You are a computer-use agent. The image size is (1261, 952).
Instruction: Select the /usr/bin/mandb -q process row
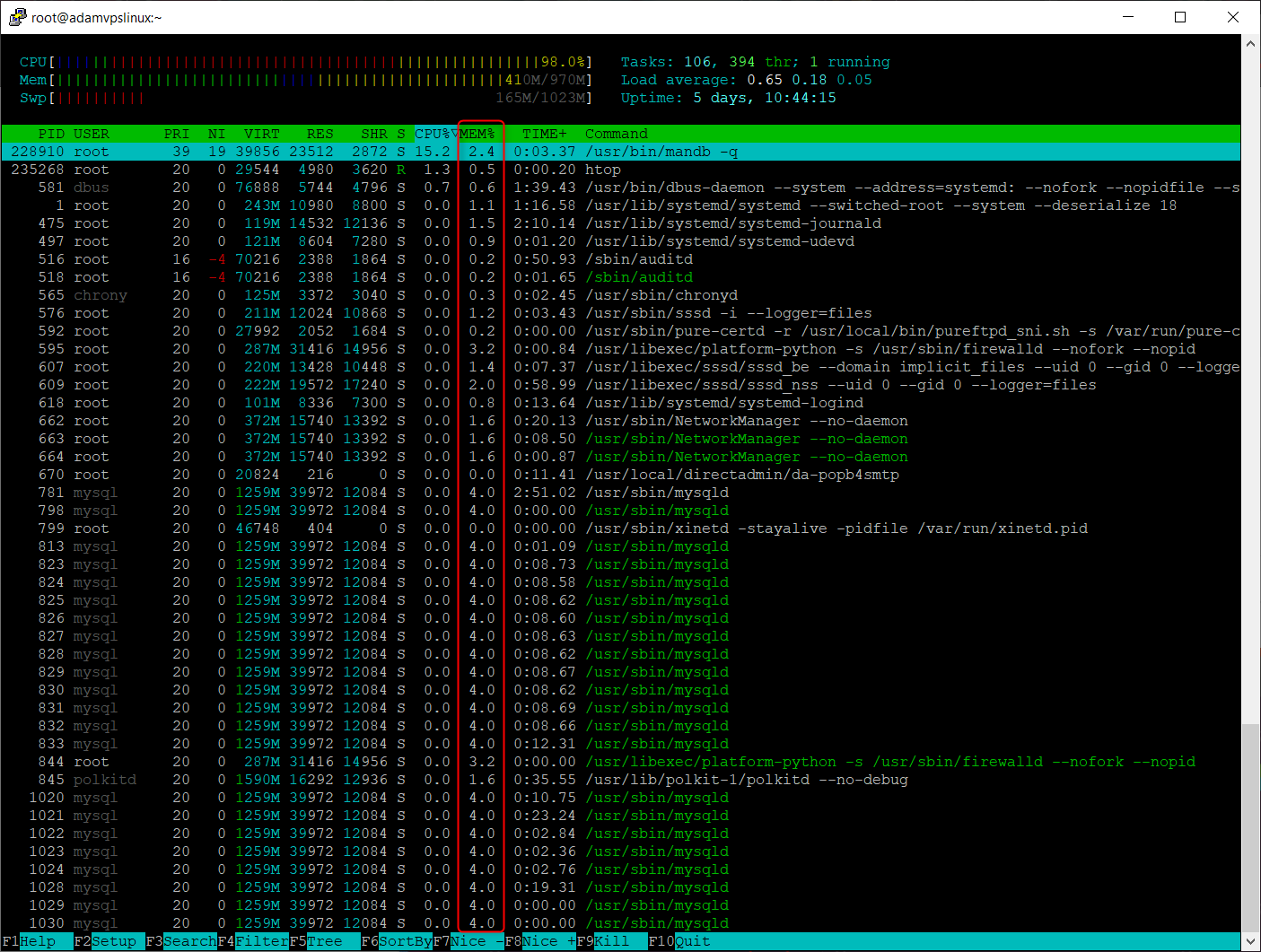tap(621, 152)
